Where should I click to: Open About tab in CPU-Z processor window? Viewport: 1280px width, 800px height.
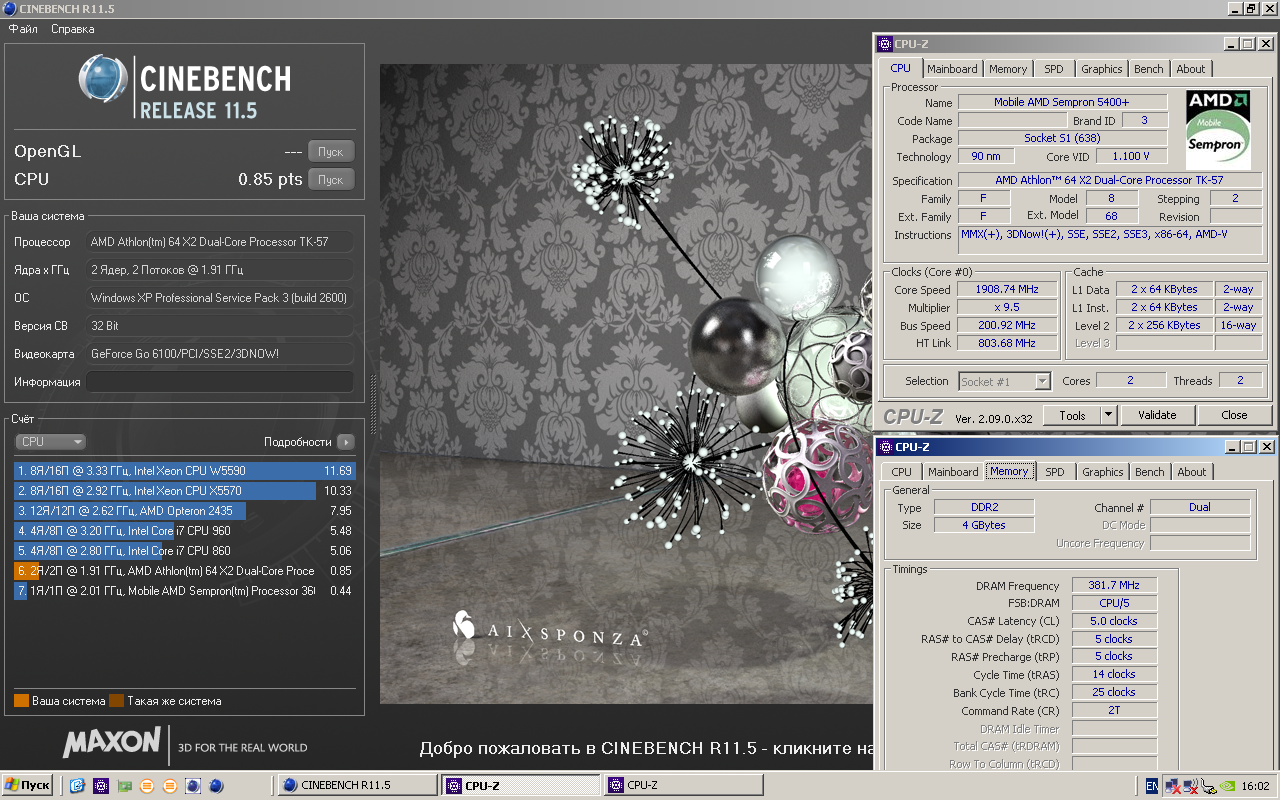[x=1191, y=69]
